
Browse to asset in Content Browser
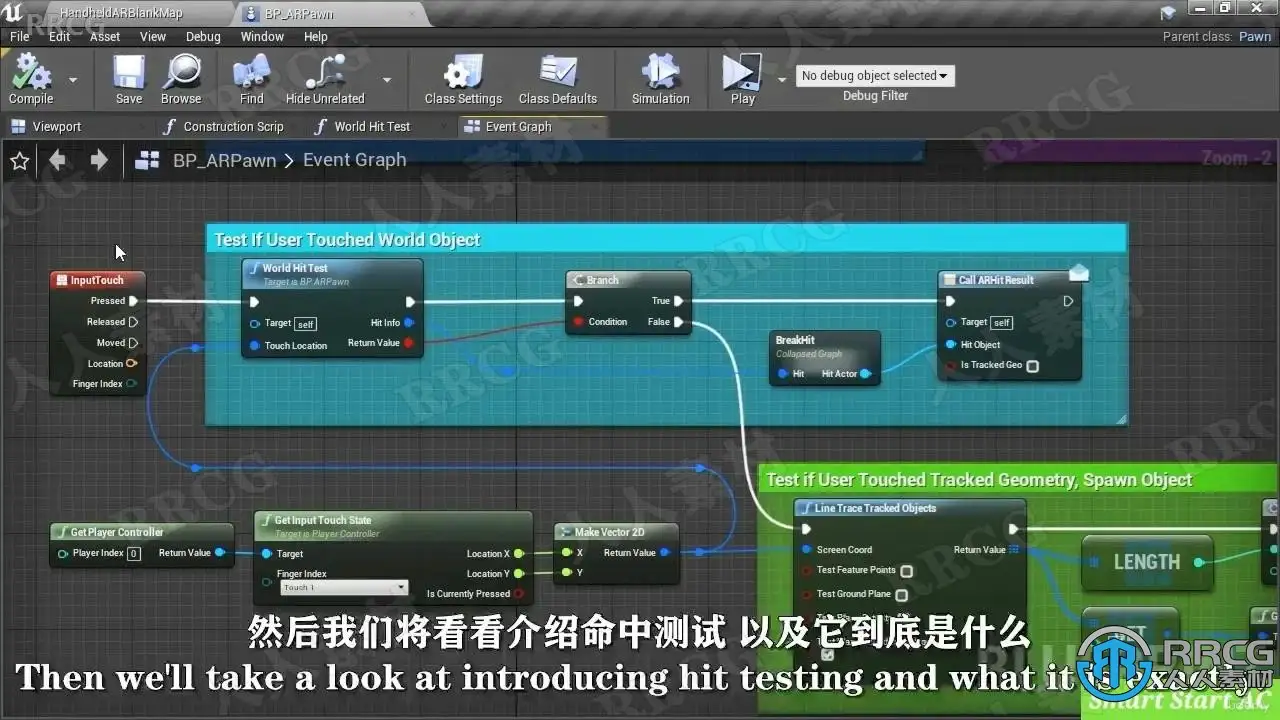(181, 79)
